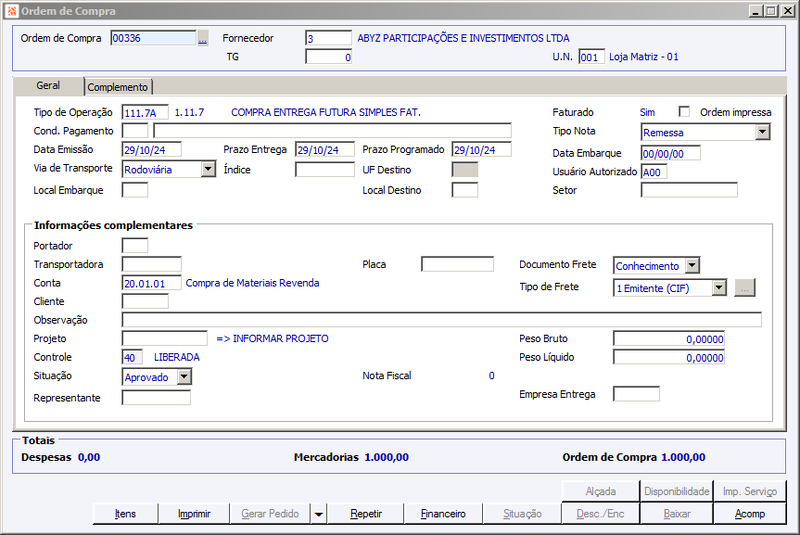Click the Imprimir button
The image size is (800, 535).
(x=194, y=514)
